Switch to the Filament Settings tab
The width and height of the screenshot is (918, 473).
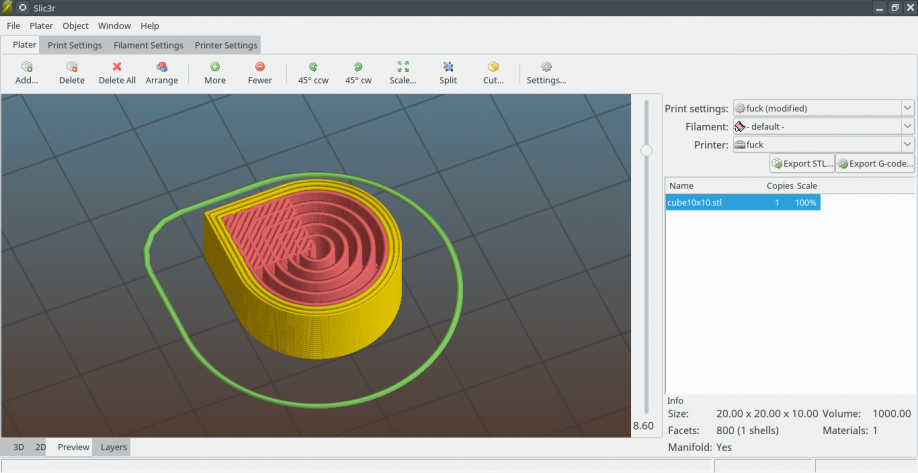click(148, 45)
